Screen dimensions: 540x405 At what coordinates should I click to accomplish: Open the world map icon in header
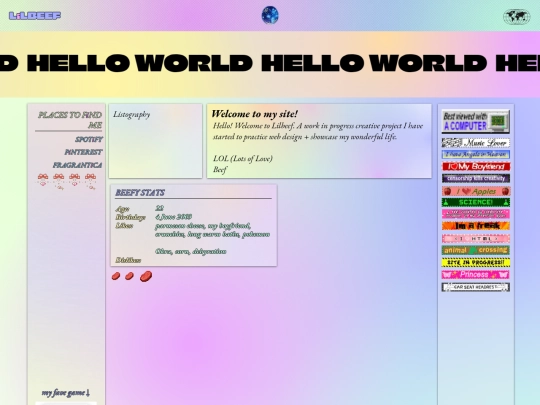tap(517, 17)
